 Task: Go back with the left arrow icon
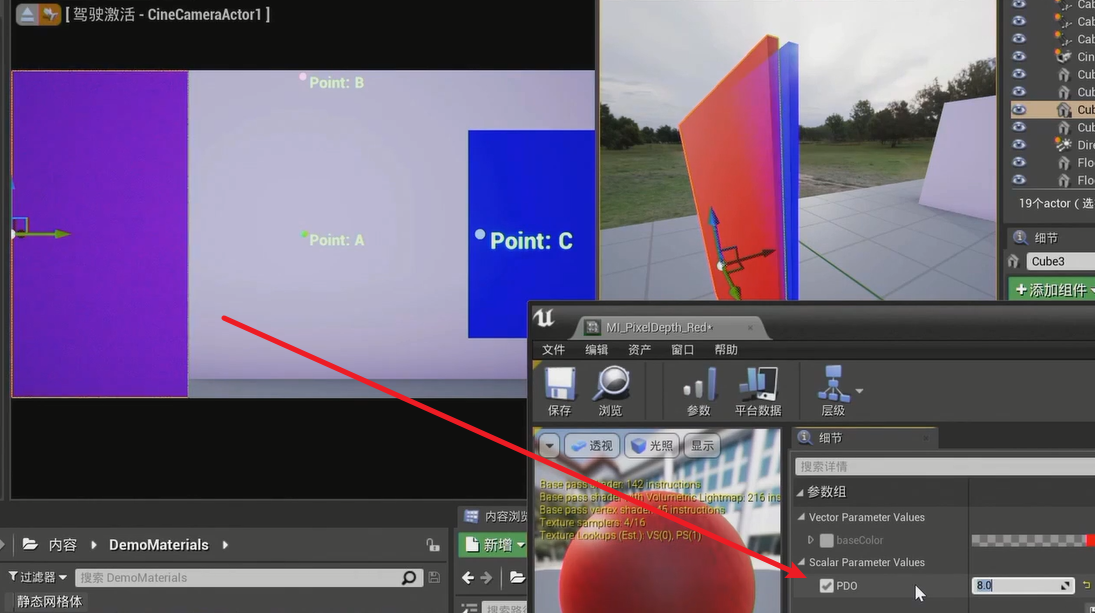[468, 577]
